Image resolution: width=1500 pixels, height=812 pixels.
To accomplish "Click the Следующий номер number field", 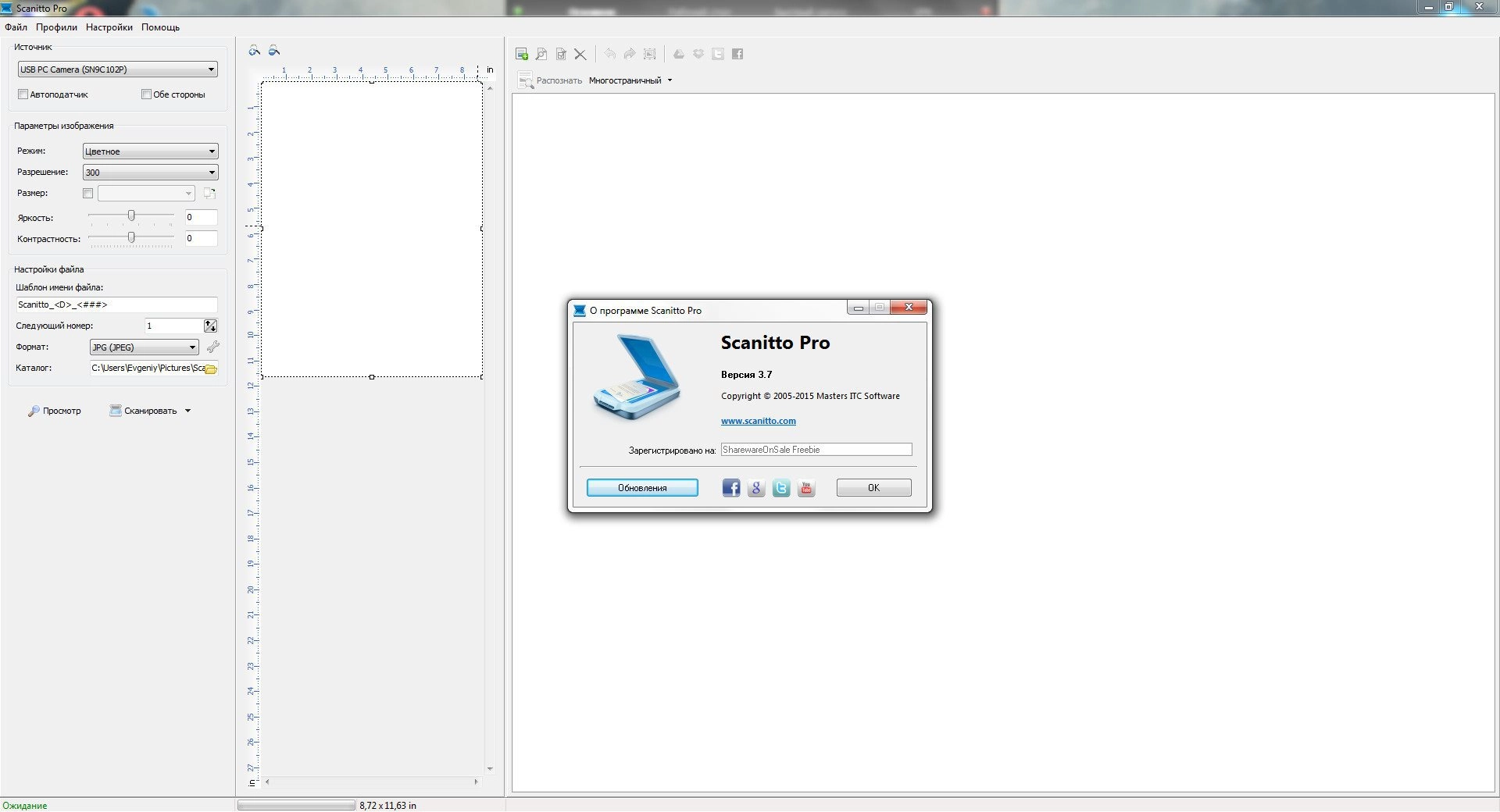I will click(x=173, y=326).
